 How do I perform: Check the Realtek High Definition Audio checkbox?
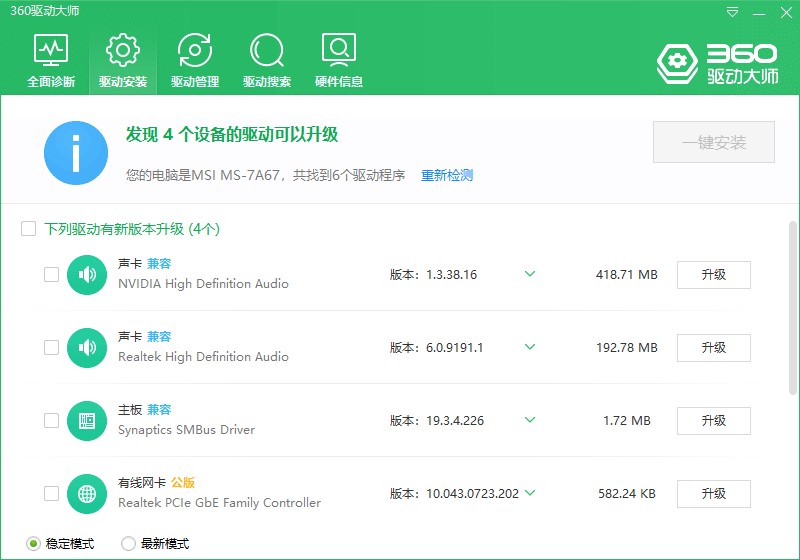[x=52, y=347]
